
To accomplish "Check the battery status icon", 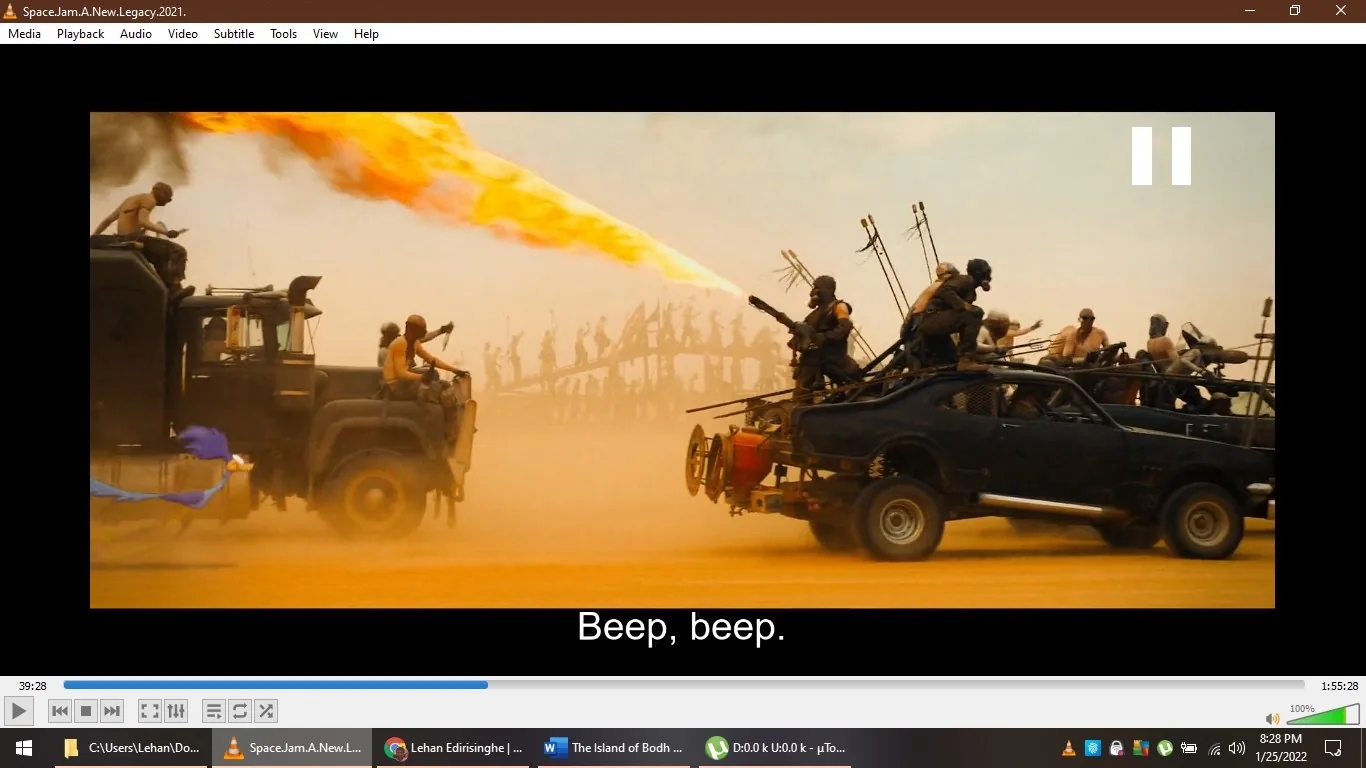I will [x=1189, y=748].
